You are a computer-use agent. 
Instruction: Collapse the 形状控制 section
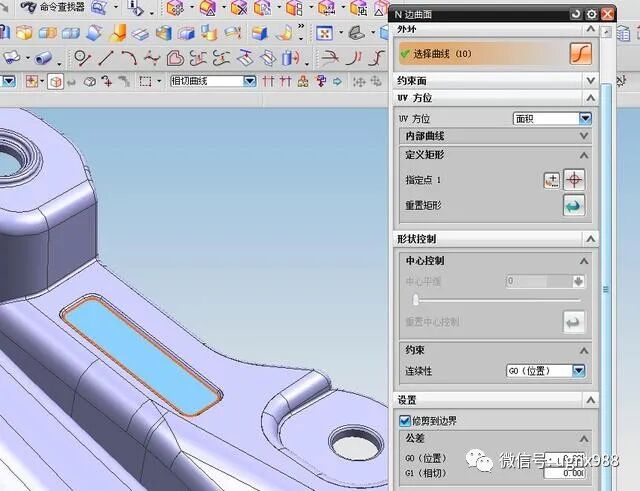590,239
